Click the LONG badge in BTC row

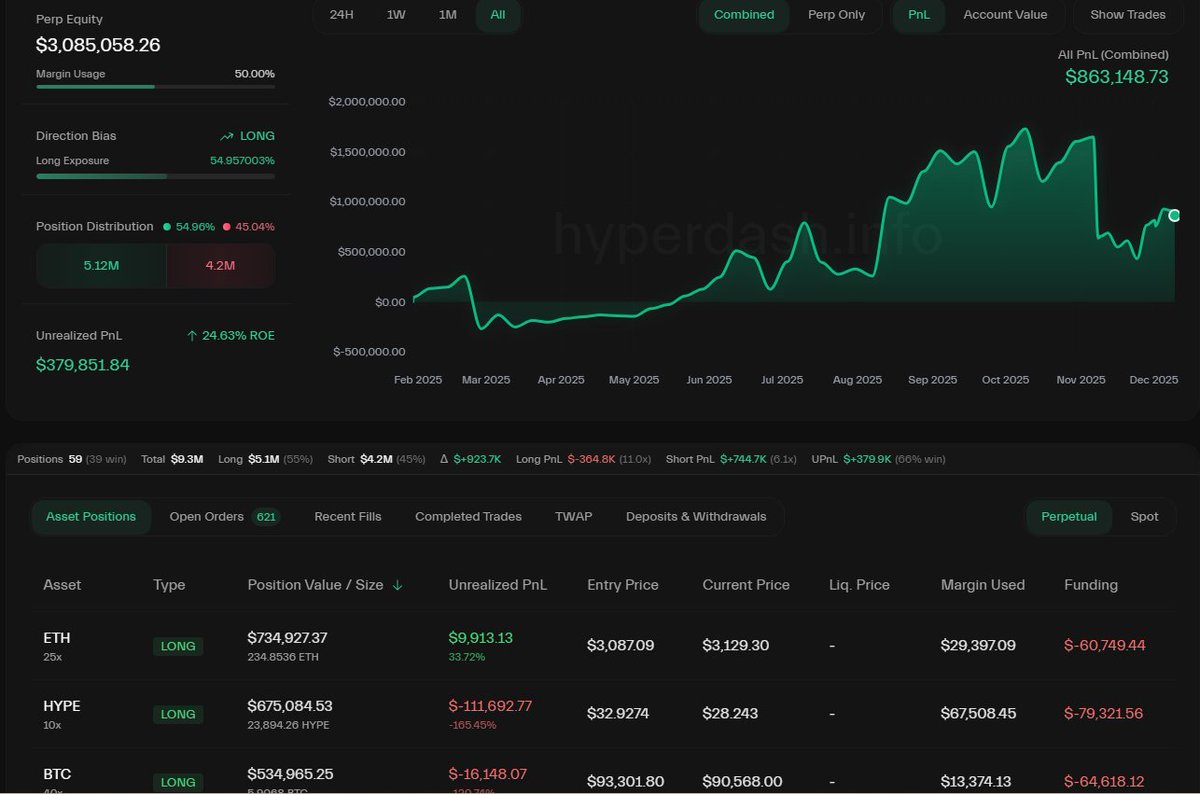(x=178, y=782)
